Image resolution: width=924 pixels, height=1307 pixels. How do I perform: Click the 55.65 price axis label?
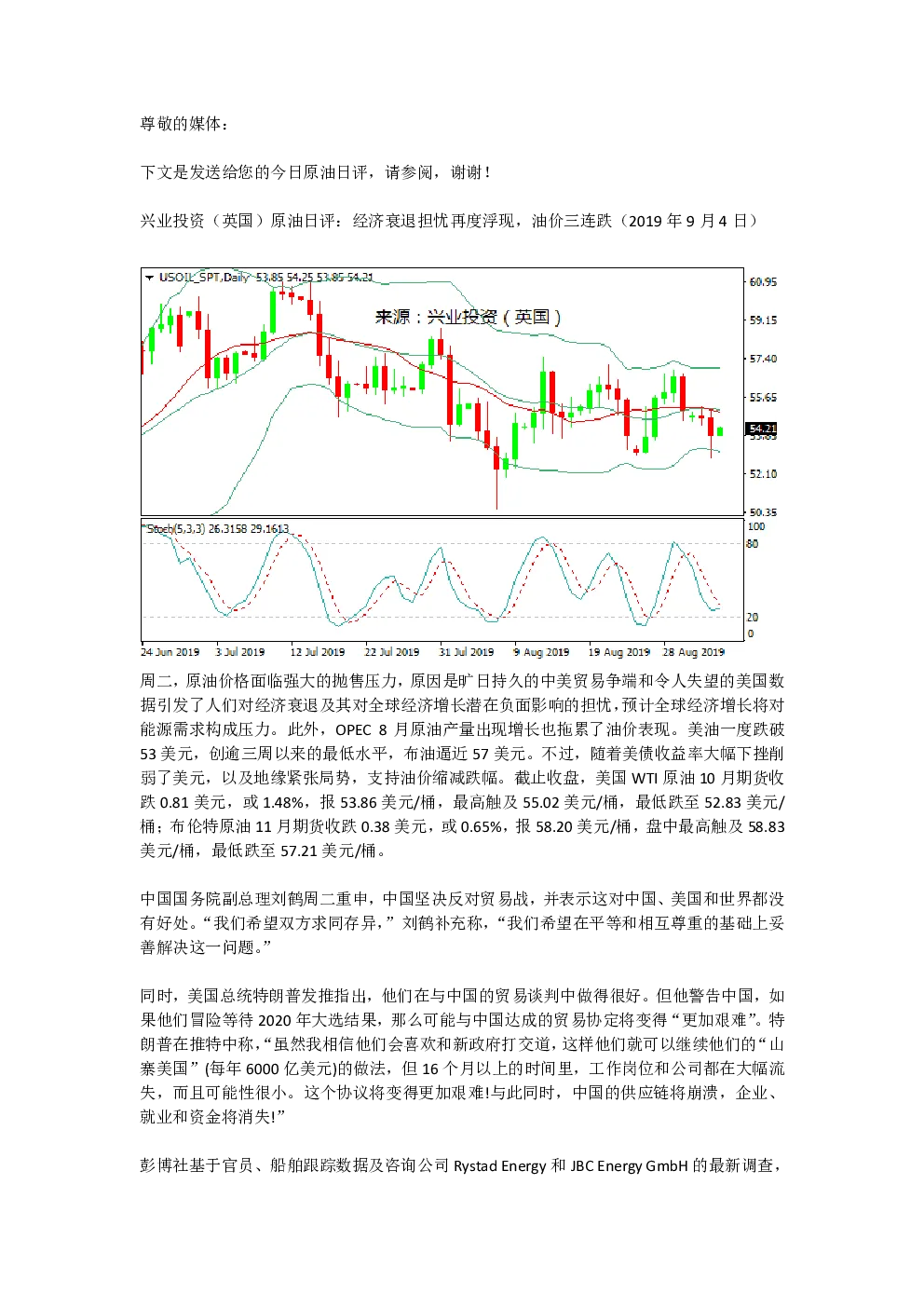pos(763,398)
